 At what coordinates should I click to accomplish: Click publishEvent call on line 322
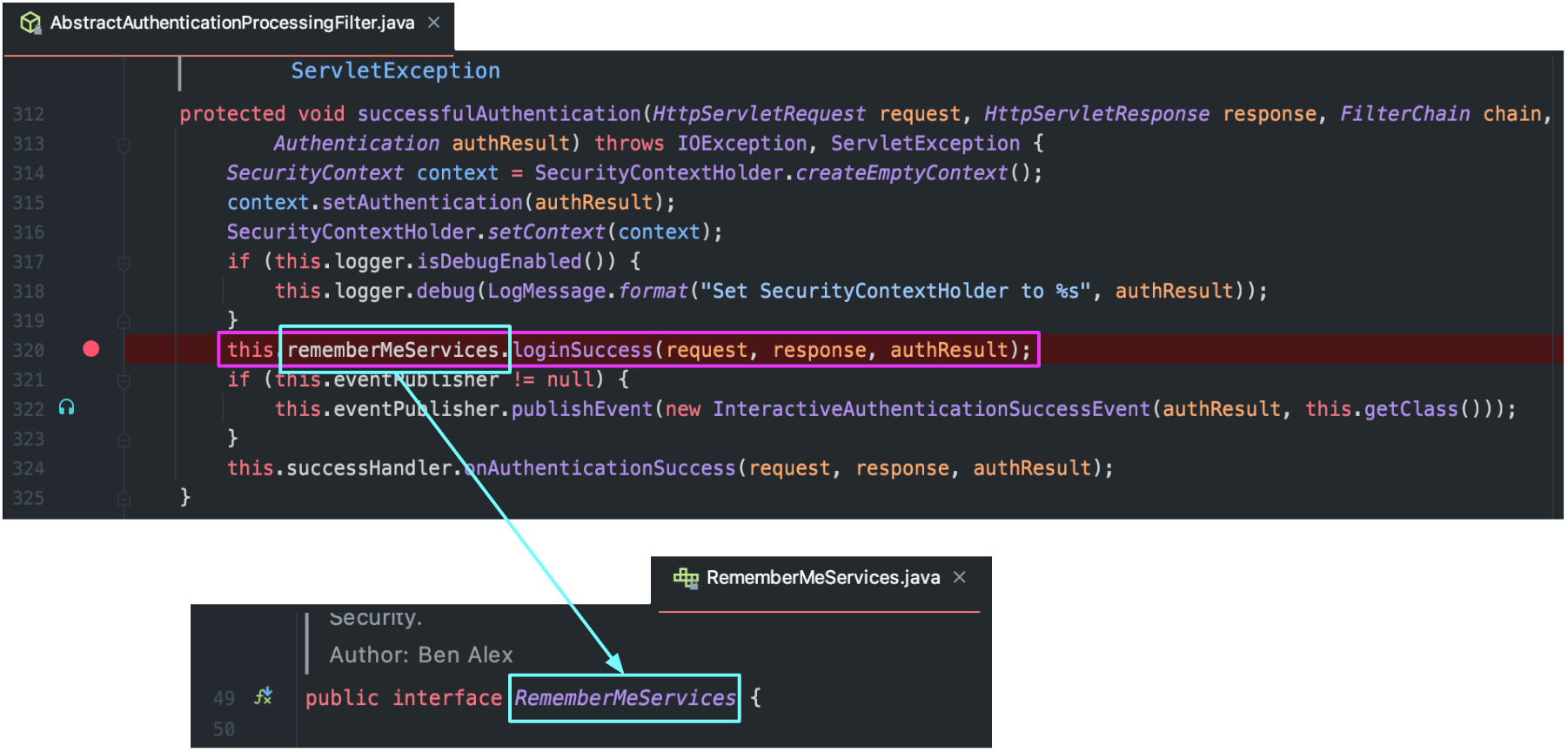point(582,409)
